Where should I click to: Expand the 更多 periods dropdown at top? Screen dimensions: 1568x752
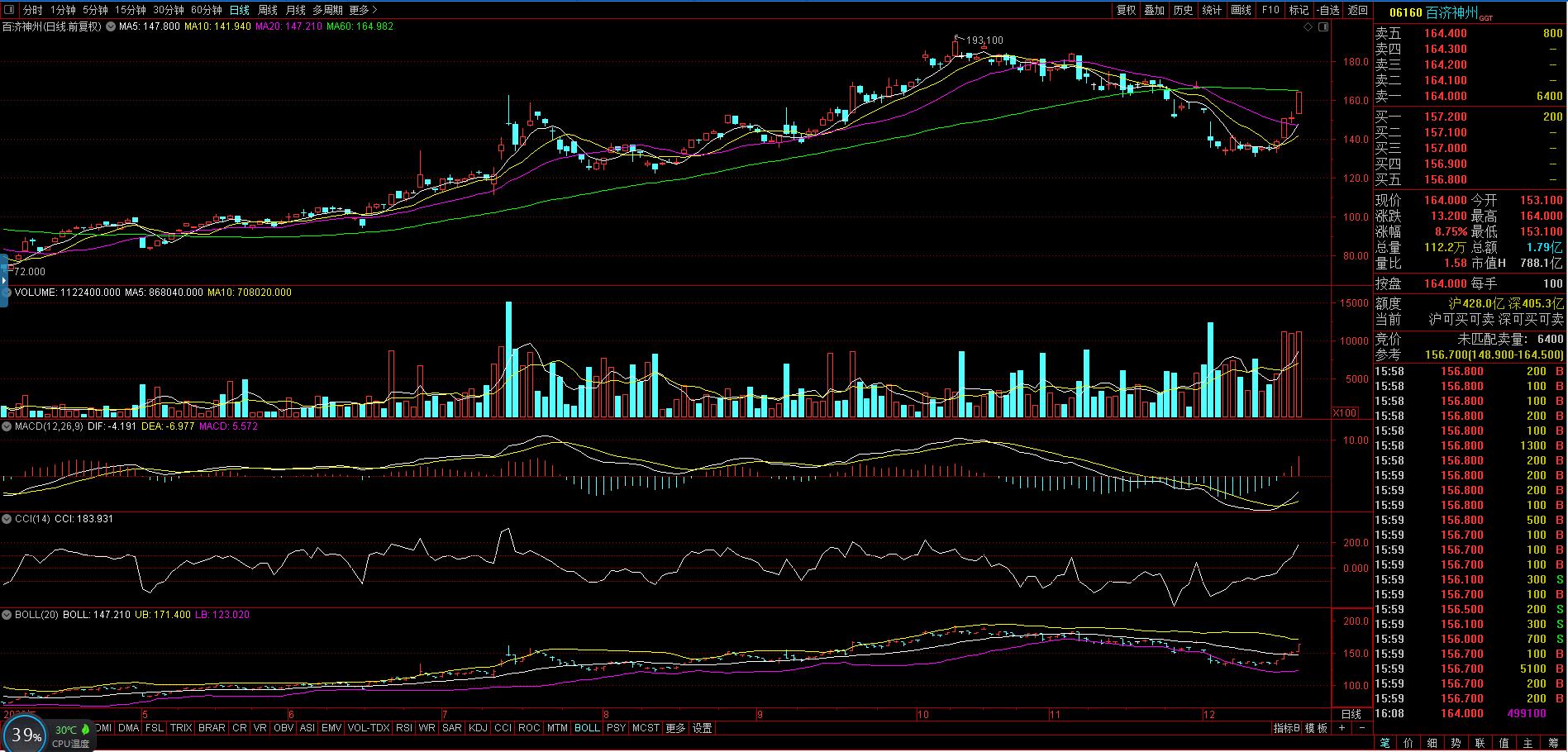[363, 10]
